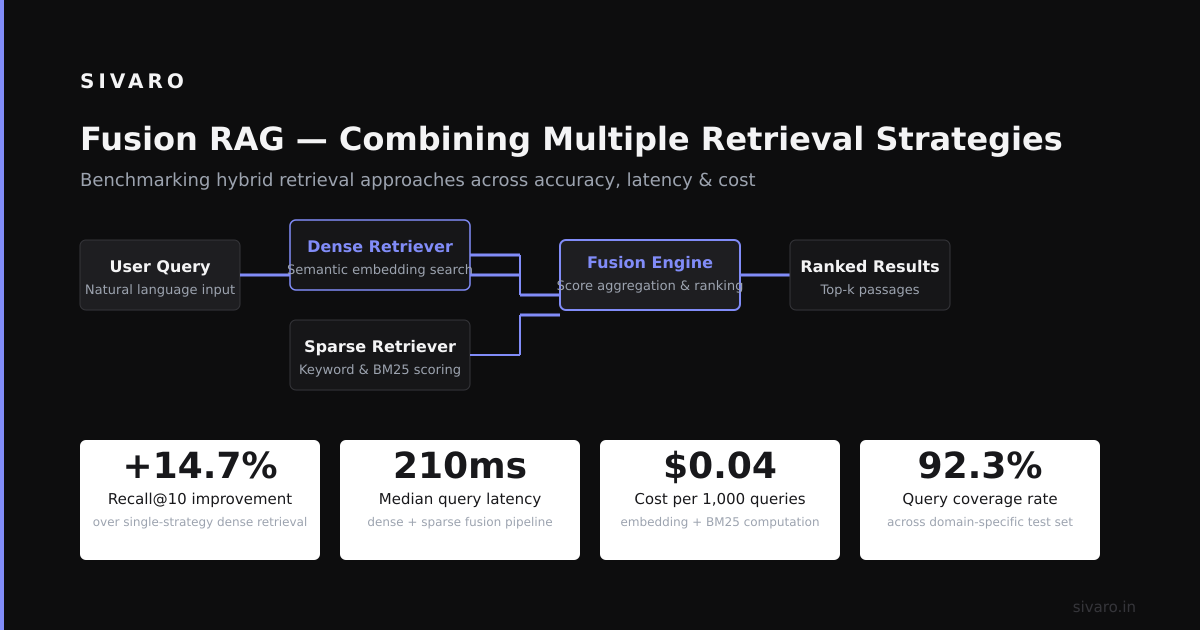Screen dimensions: 1200x630
Task: Click the Natural language input label
Action: pyautogui.click(x=160, y=290)
